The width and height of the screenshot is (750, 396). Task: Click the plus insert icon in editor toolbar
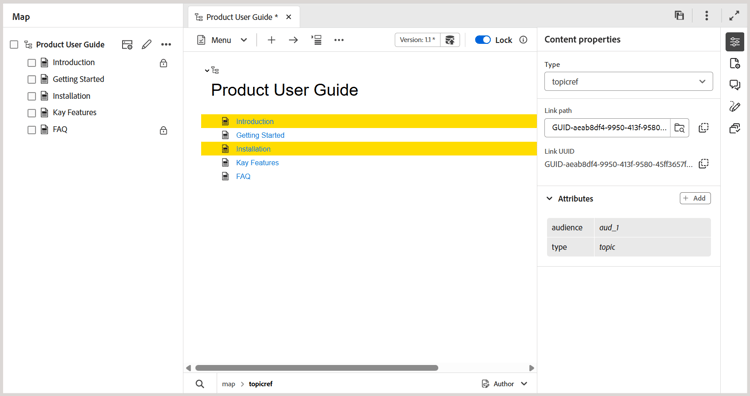pyautogui.click(x=271, y=40)
